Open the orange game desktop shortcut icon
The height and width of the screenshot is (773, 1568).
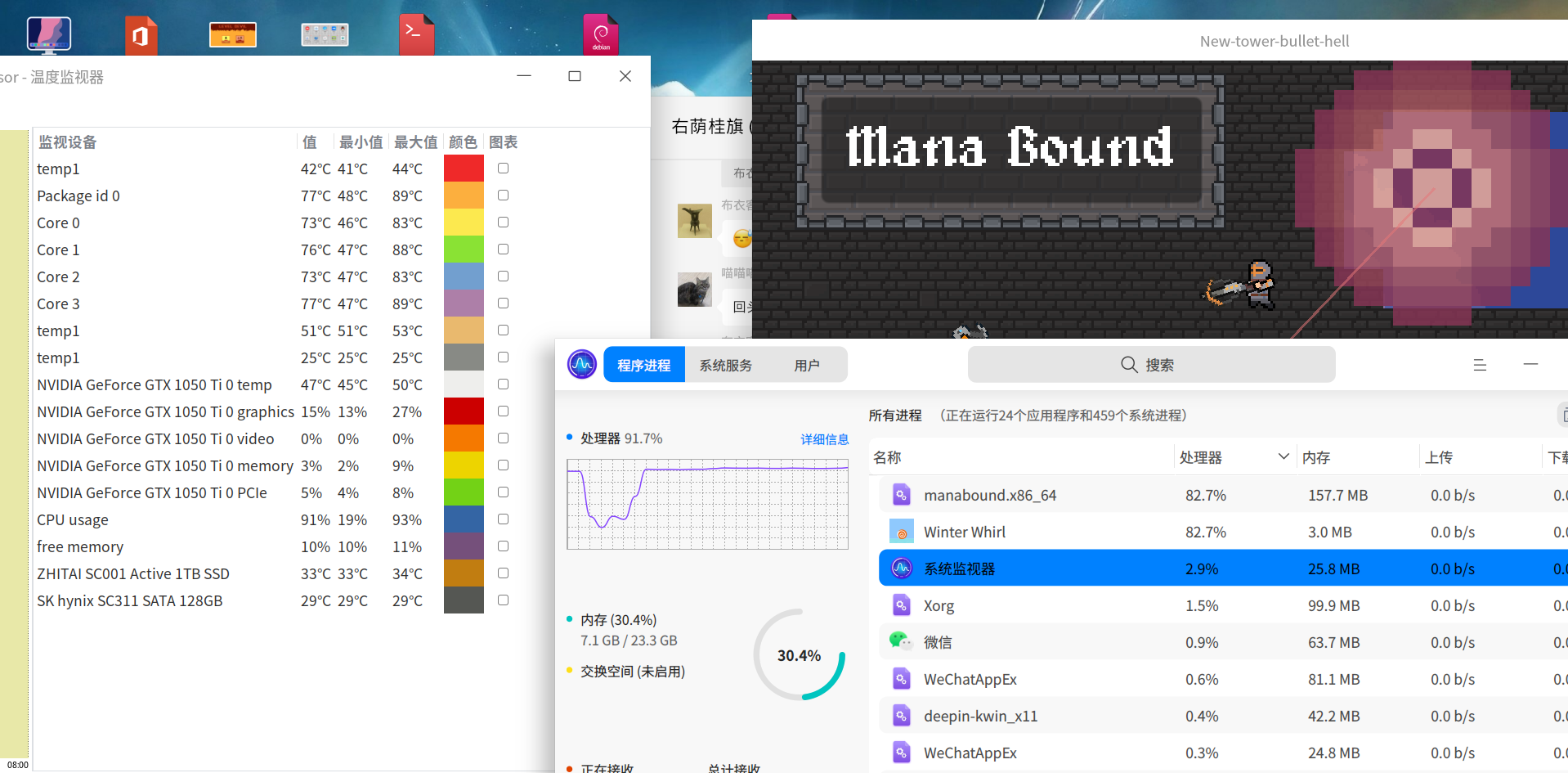click(x=233, y=34)
